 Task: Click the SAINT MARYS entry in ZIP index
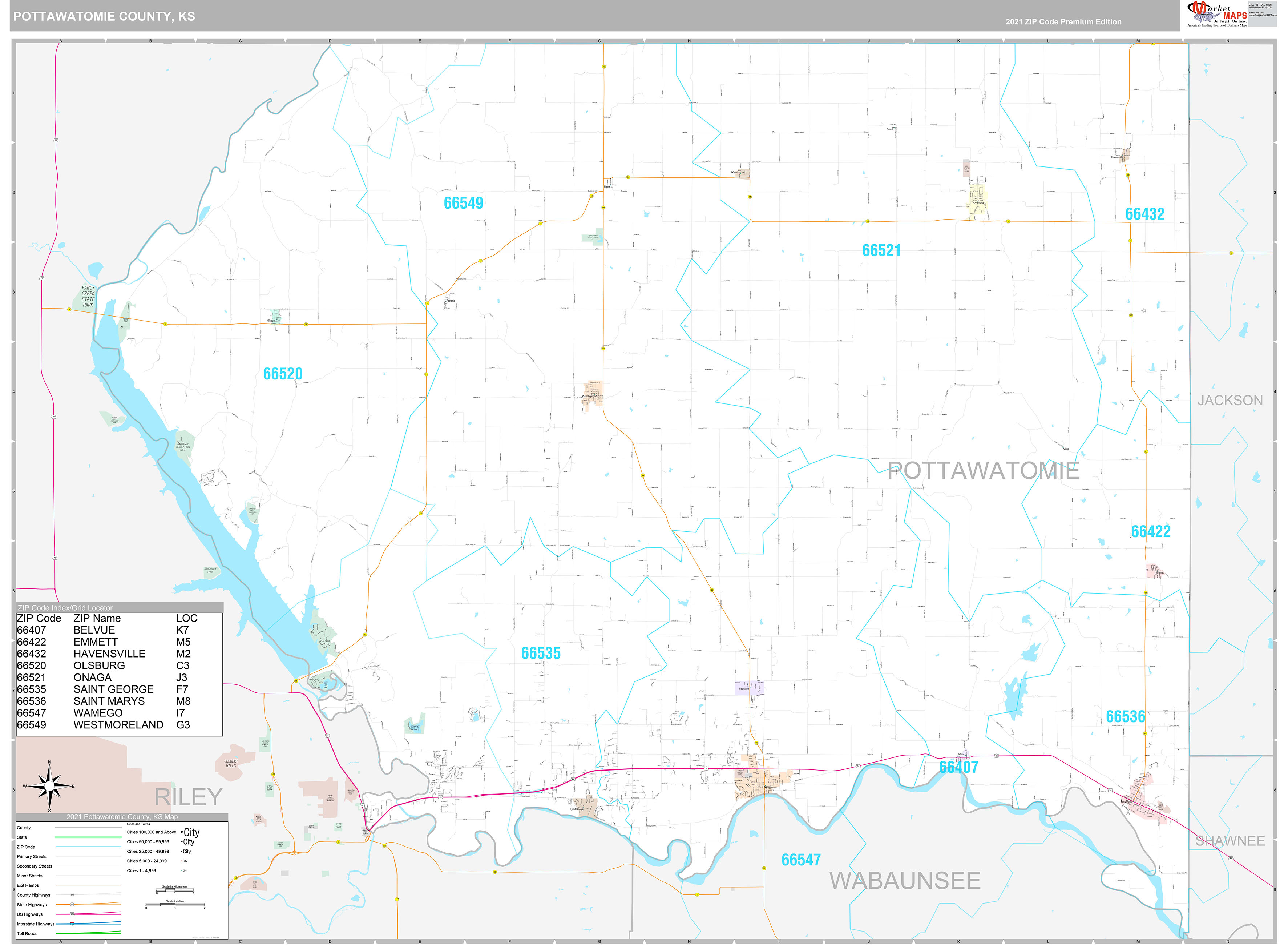[x=109, y=701]
